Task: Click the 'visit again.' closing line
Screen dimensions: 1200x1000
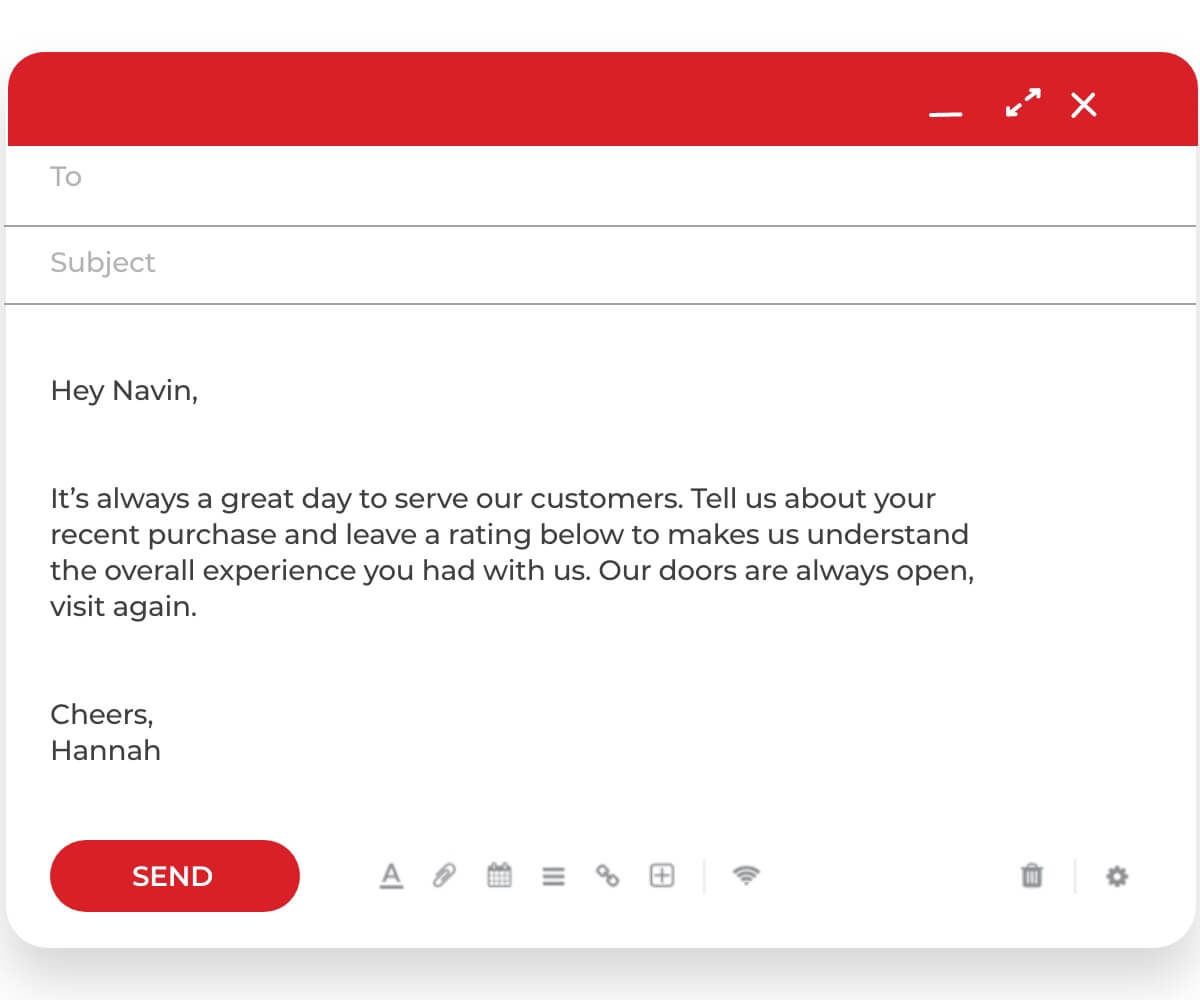Action: tap(123, 607)
